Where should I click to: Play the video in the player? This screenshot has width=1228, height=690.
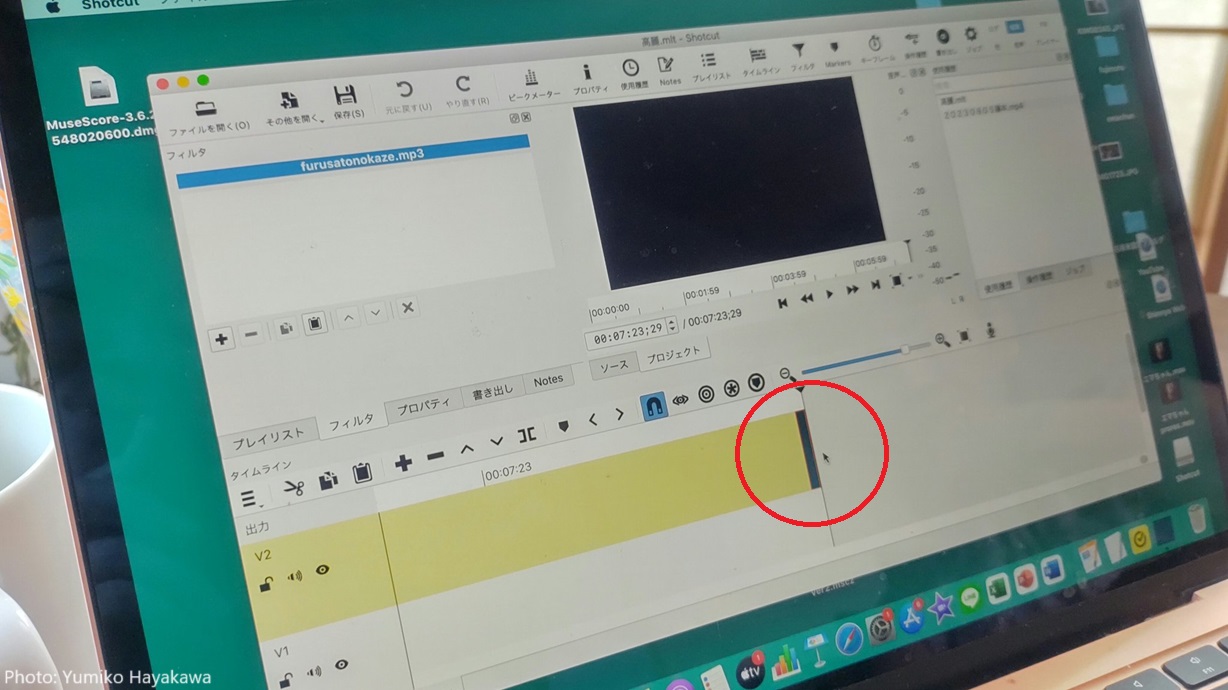tap(830, 294)
